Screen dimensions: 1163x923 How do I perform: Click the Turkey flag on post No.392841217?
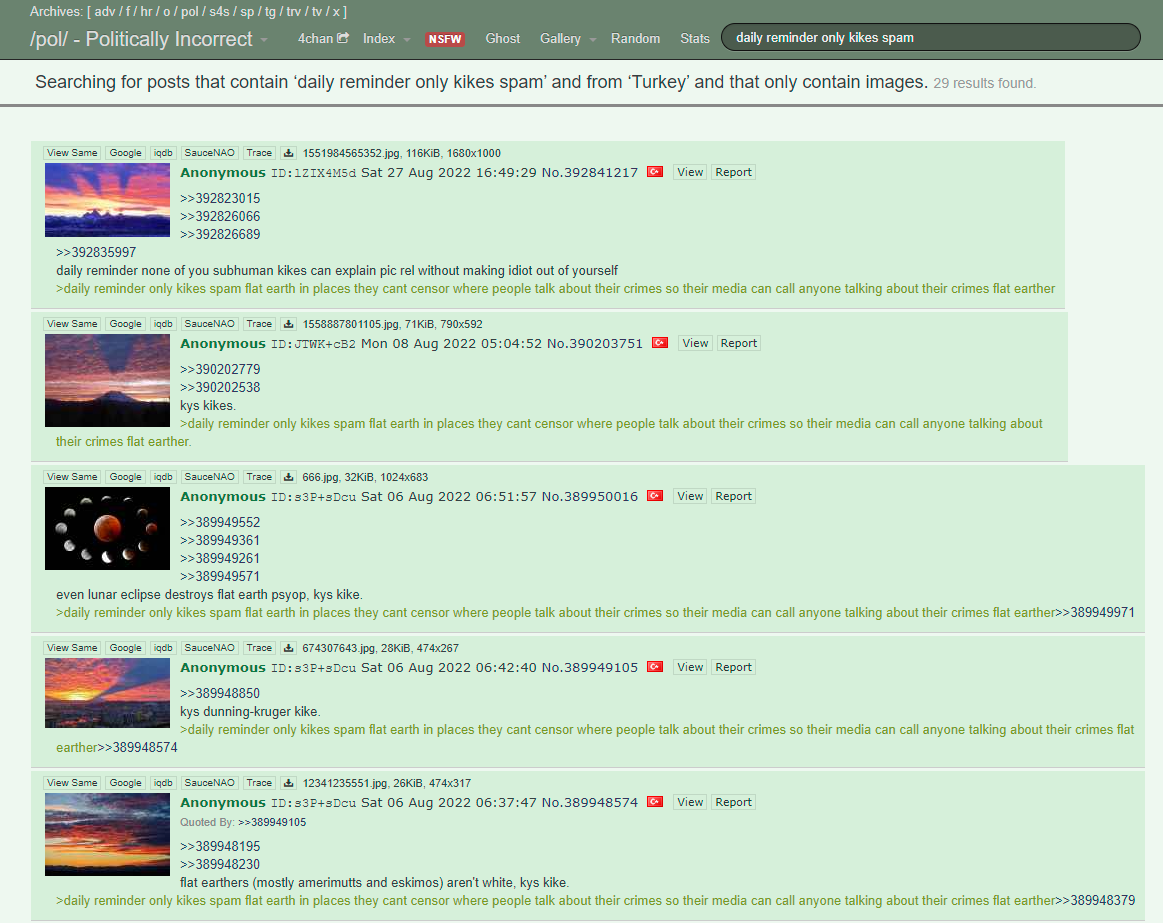click(655, 172)
